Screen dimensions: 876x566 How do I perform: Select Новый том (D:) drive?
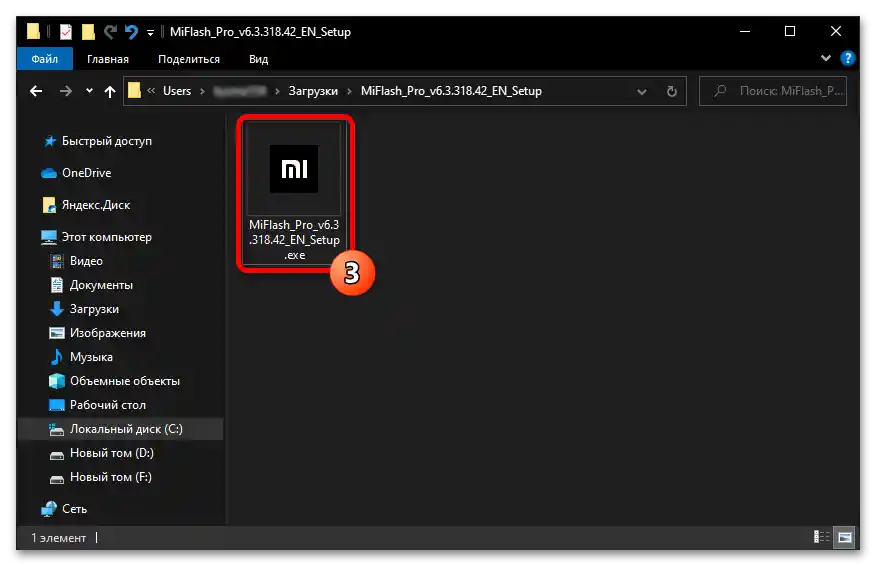point(111,453)
